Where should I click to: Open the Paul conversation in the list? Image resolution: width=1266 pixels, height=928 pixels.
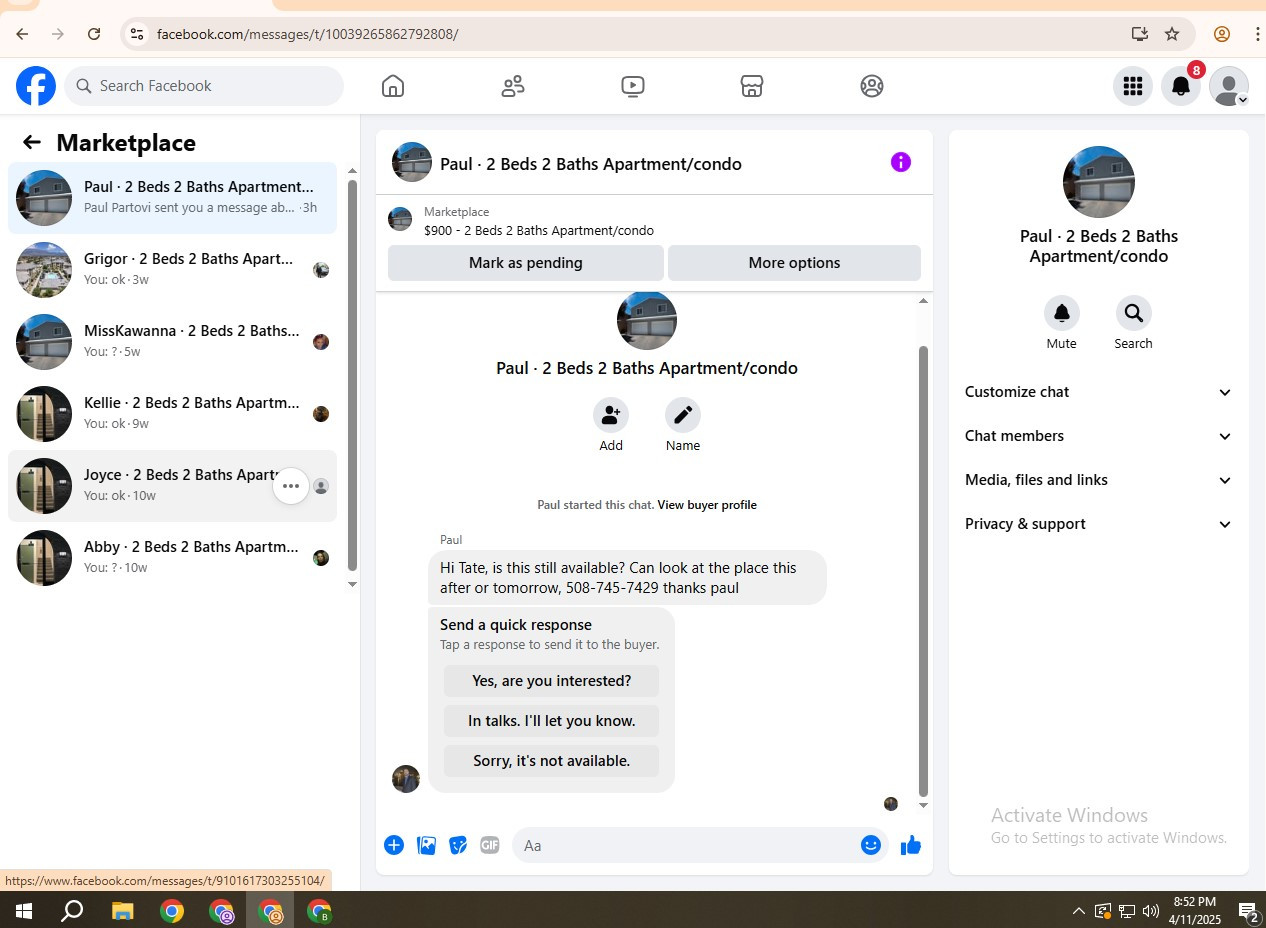pos(173,198)
